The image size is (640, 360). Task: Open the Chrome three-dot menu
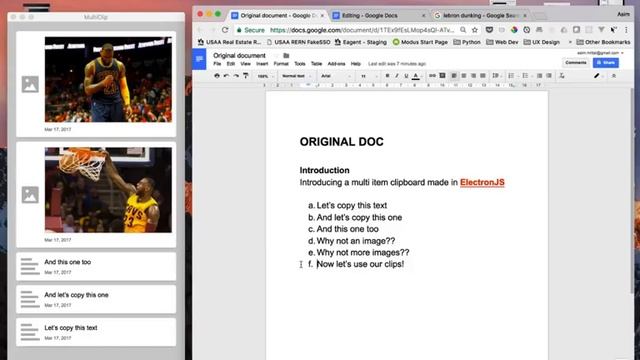[626, 30]
